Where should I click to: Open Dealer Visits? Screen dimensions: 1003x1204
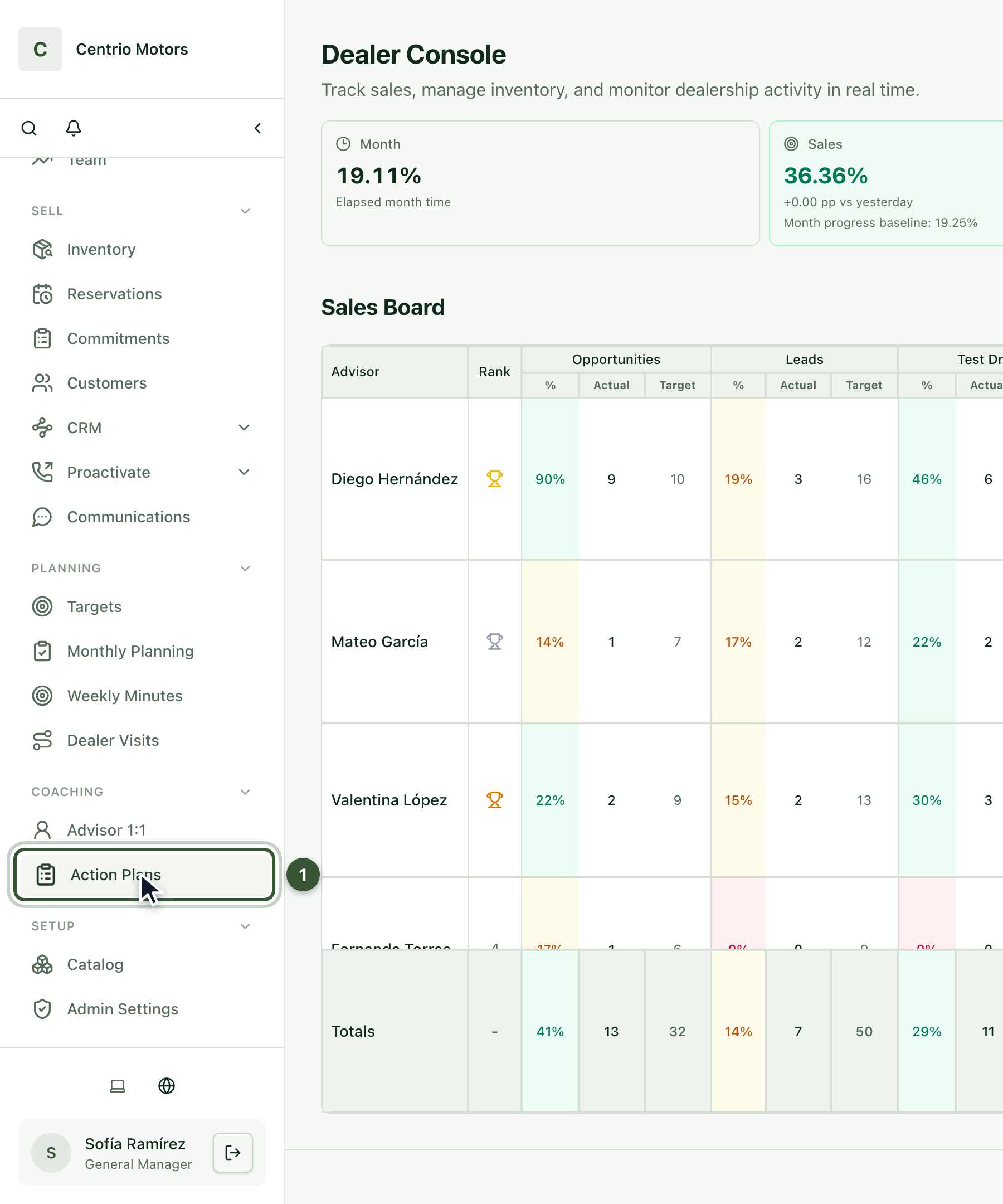tap(113, 741)
